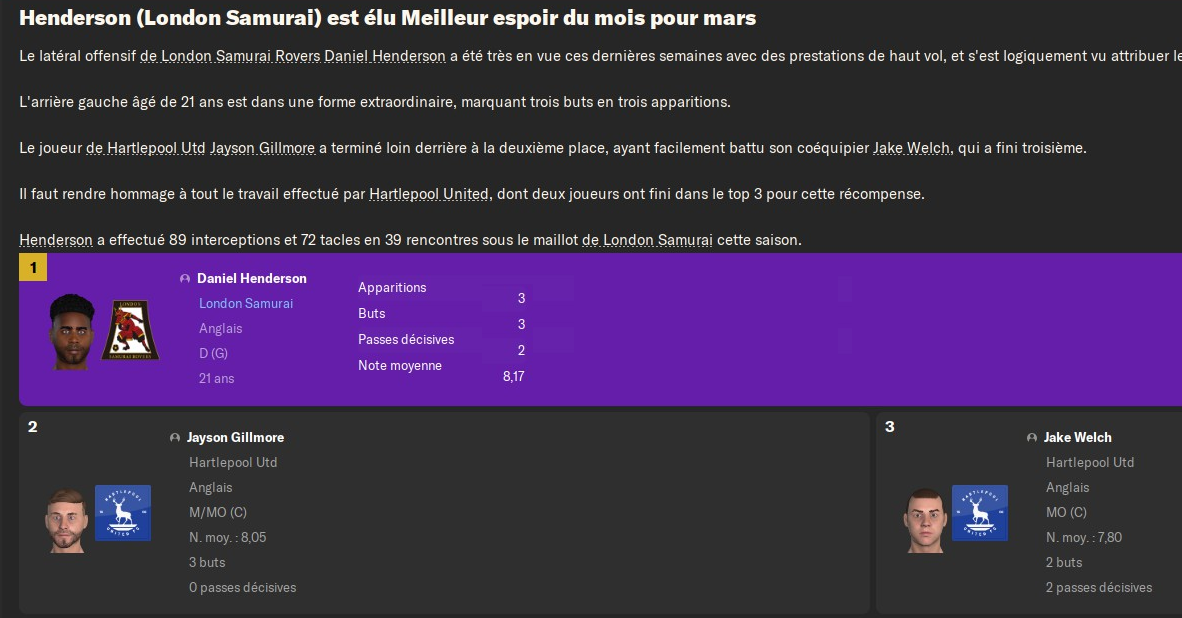Open the Hartlepool Utd link in the article text
Viewport: 1182px width, 618px height.
coord(156,148)
